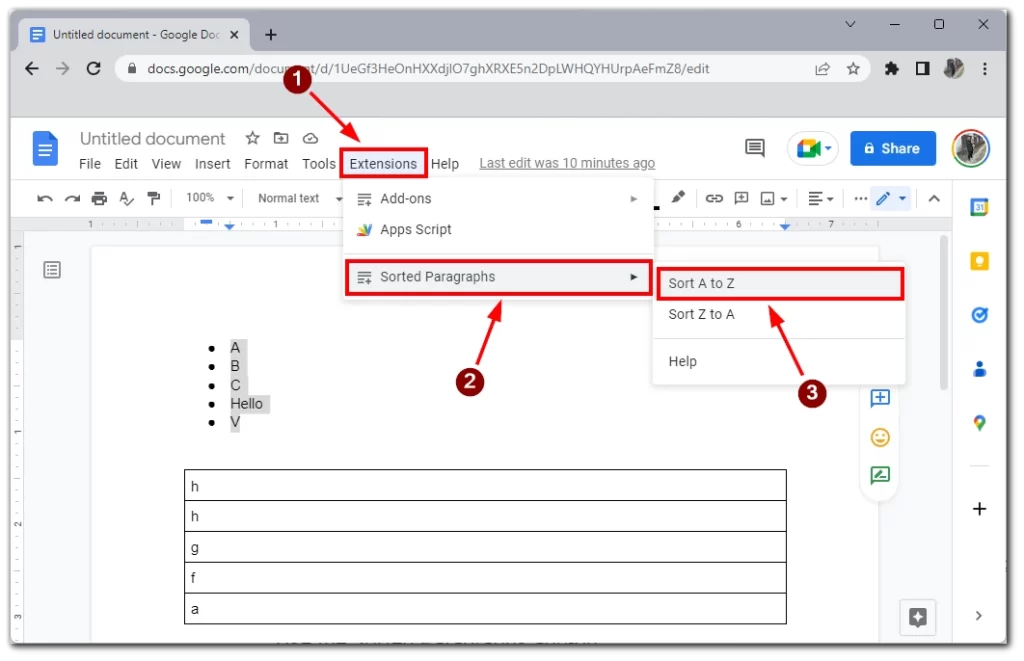Open spelling and grammar check
This screenshot has height=661, width=1024.
point(125,198)
